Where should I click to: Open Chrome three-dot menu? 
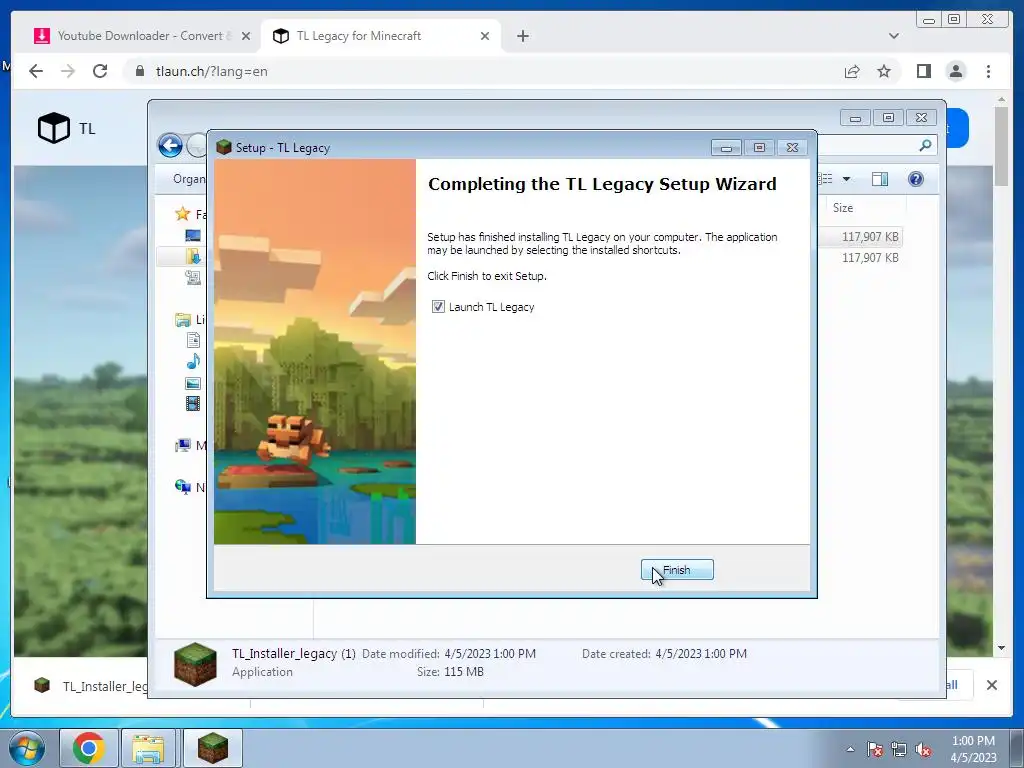[988, 71]
